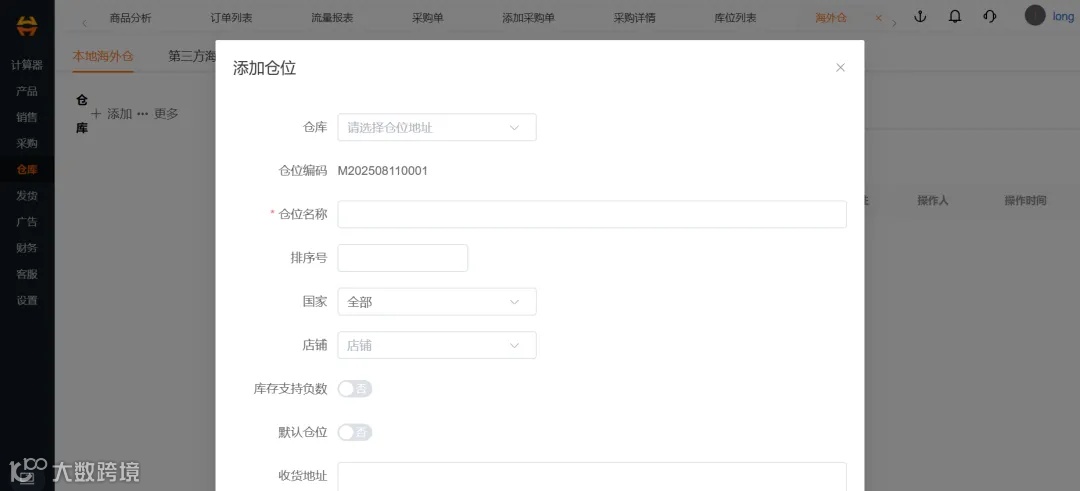Open 产品 in the sidebar

(27, 91)
